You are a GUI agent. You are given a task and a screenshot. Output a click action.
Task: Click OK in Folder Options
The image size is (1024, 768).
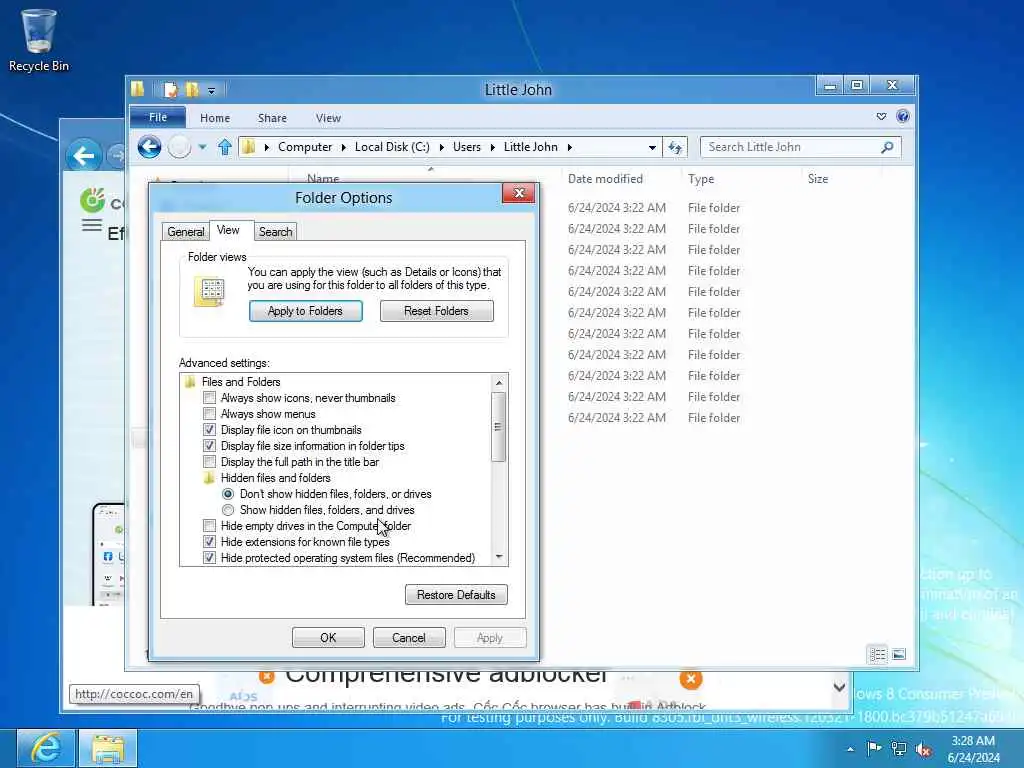[x=328, y=638]
